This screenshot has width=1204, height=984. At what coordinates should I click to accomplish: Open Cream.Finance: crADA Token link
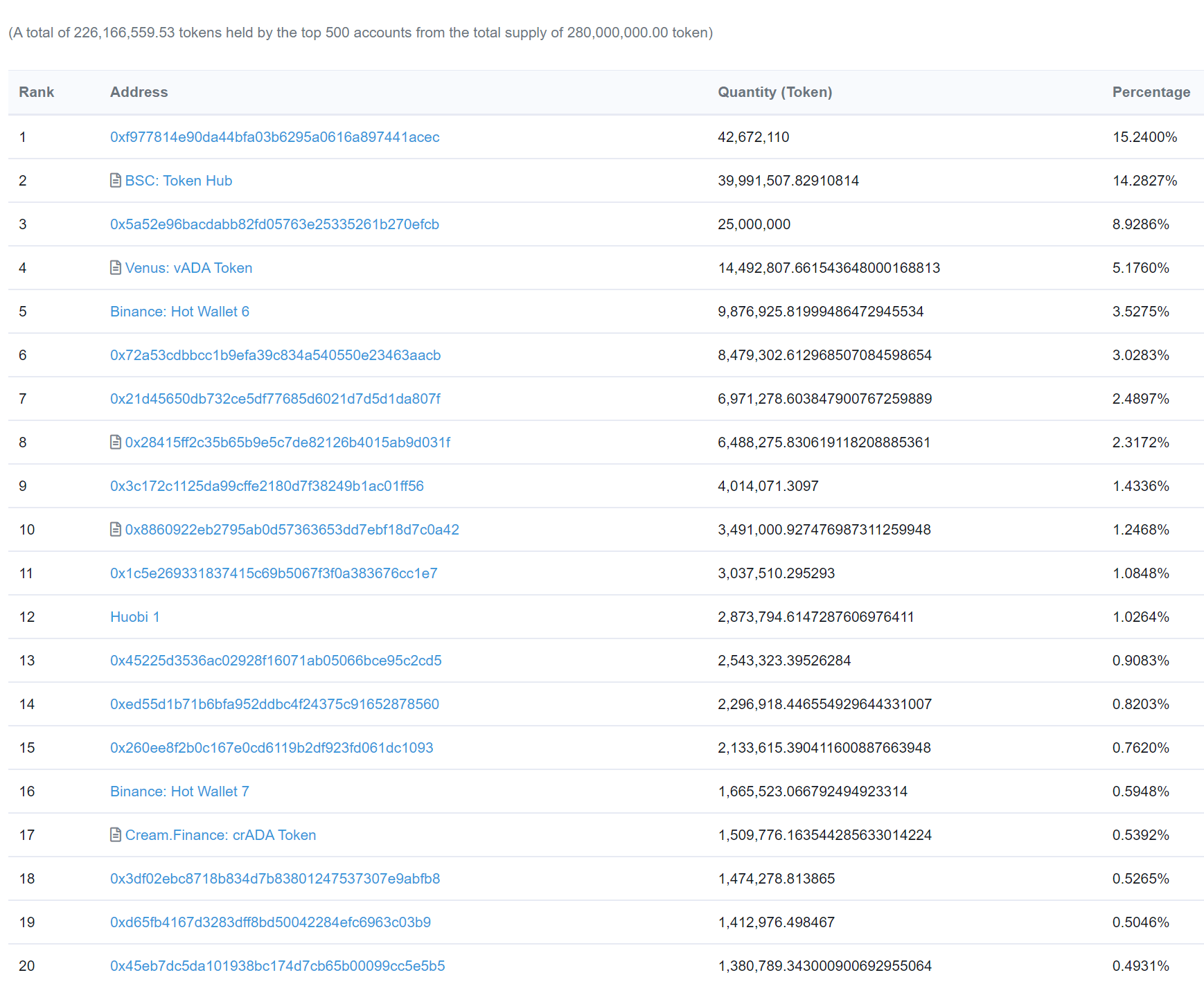[x=221, y=835]
